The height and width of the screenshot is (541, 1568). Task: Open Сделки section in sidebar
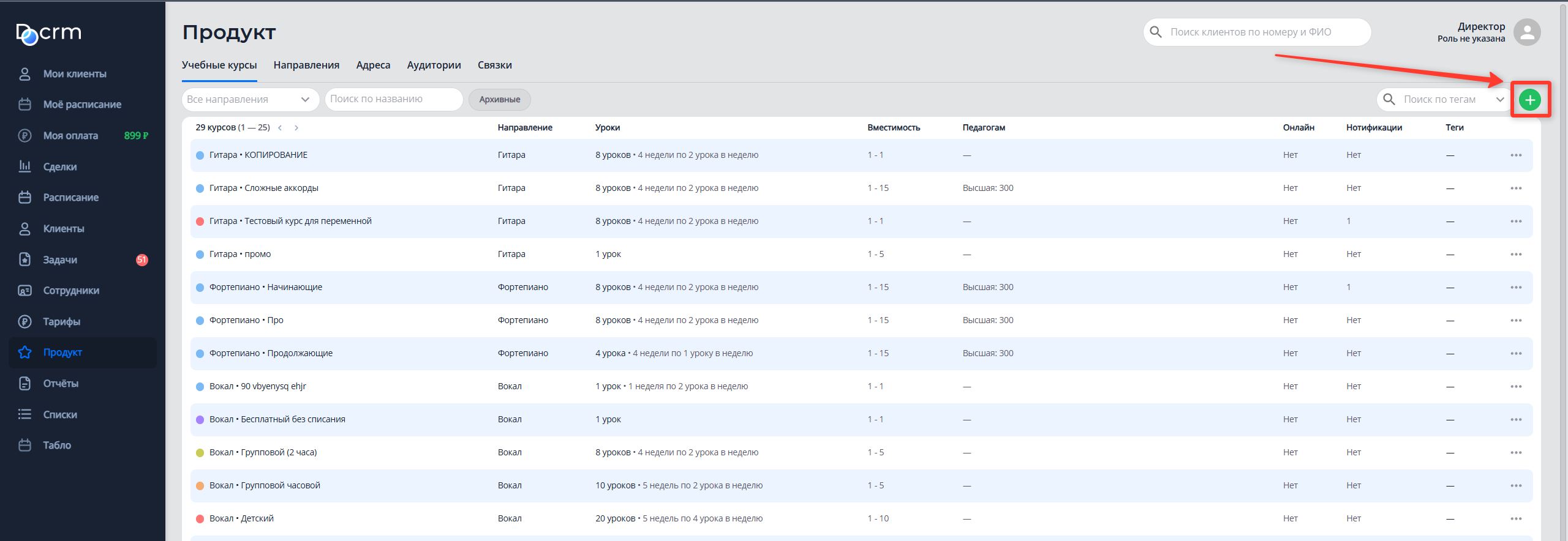tap(59, 167)
